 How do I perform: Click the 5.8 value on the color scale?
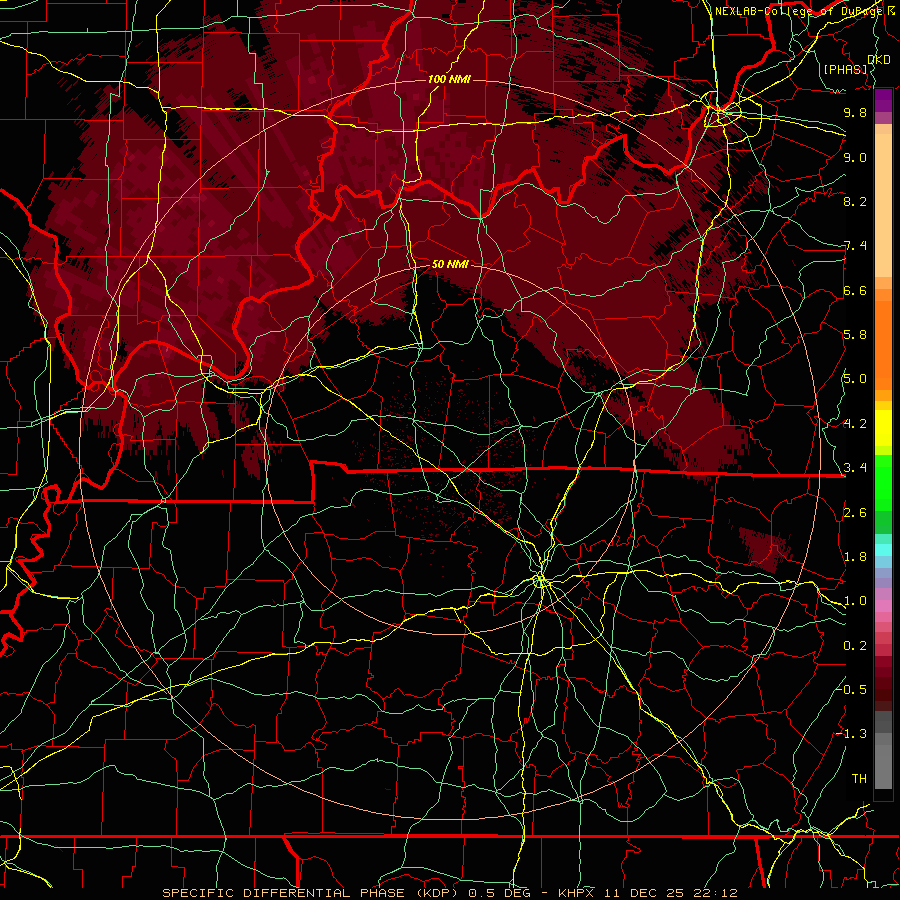coord(855,335)
